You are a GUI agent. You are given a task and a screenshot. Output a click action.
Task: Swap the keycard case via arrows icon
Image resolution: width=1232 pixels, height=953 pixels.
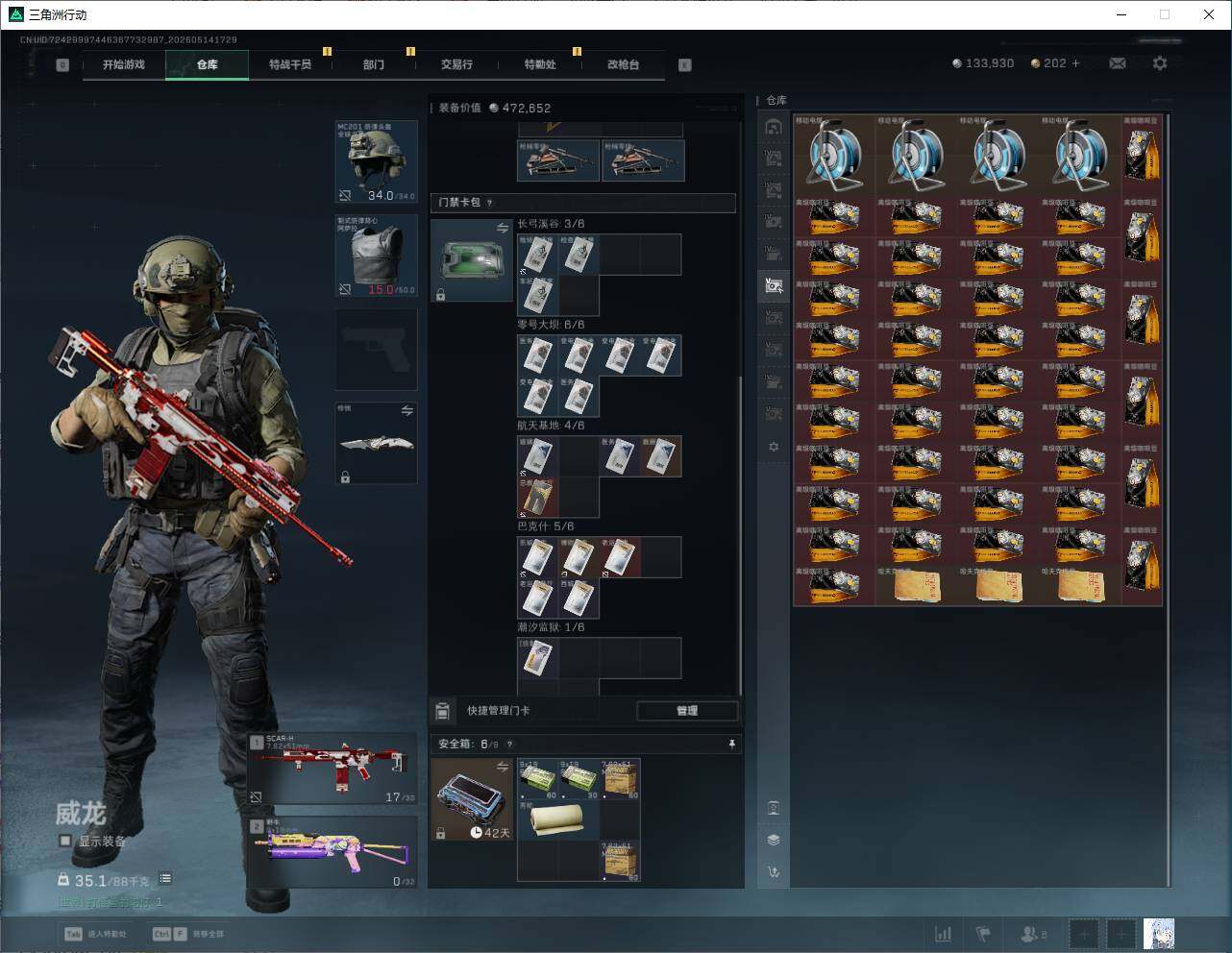click(x=502, y=228)
